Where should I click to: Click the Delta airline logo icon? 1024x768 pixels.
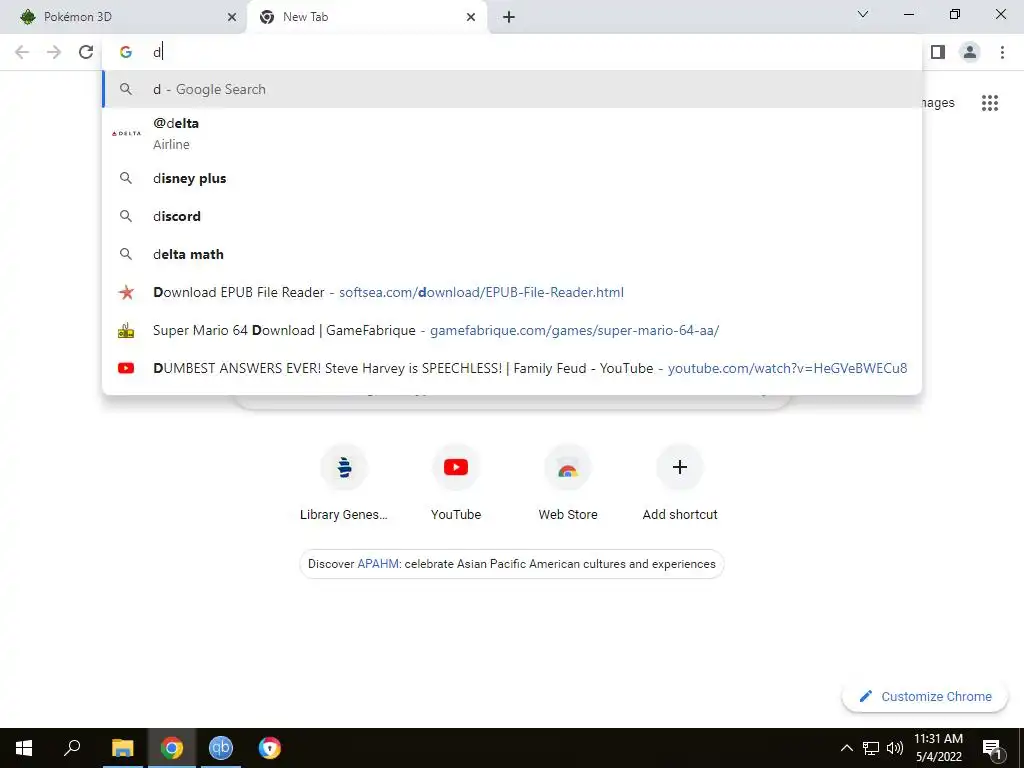point(126,133)
